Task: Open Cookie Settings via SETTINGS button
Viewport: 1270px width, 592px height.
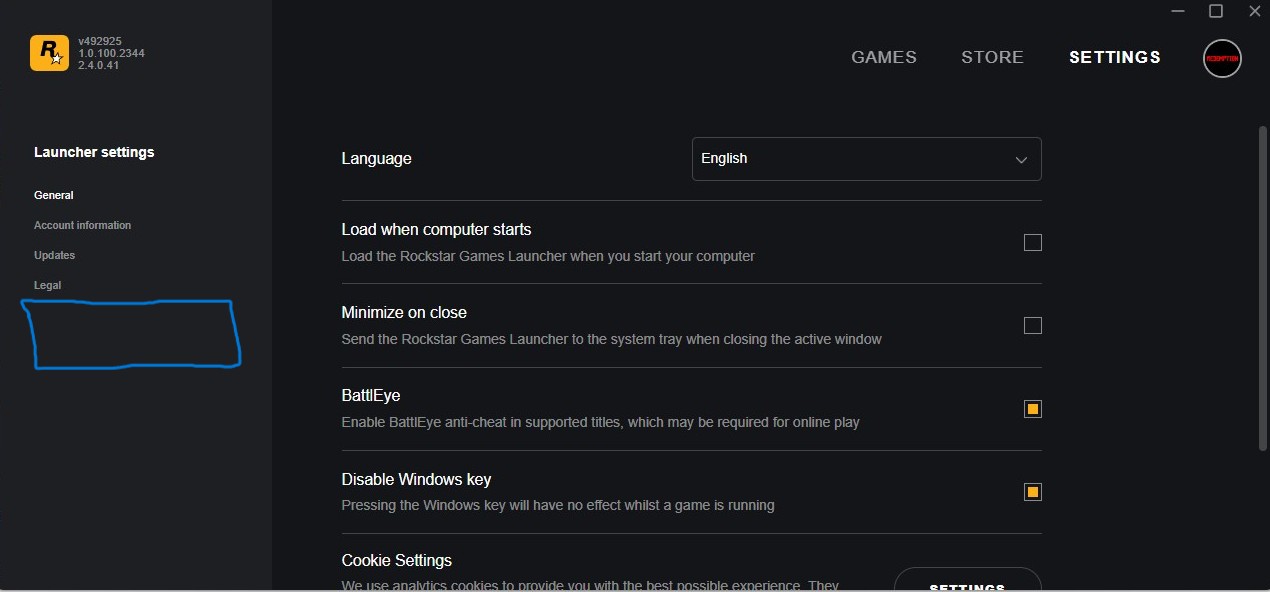Action: (x=967, y=581)
